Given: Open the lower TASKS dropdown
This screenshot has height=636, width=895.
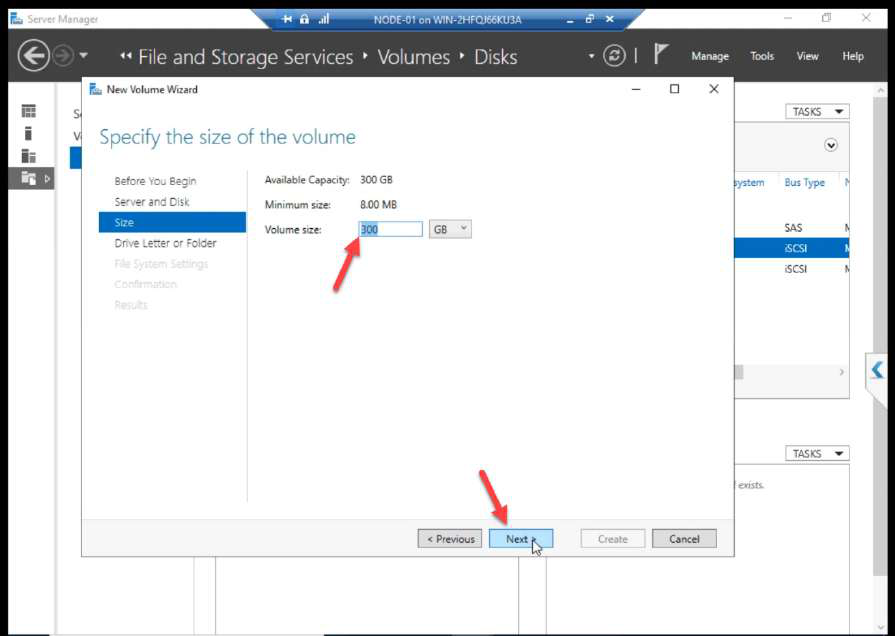Looking at the screenshot, I should click(x=817, y=453).
